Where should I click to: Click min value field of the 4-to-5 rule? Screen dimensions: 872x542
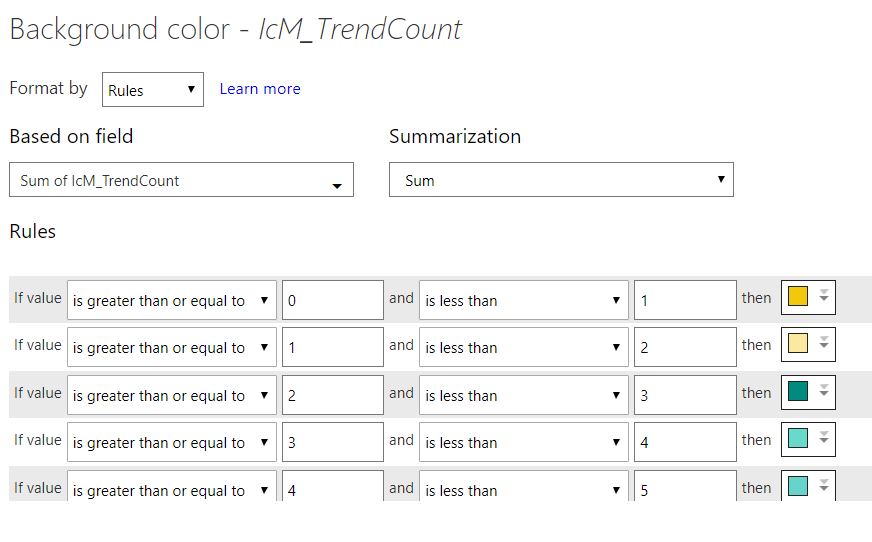click(333, 486)
